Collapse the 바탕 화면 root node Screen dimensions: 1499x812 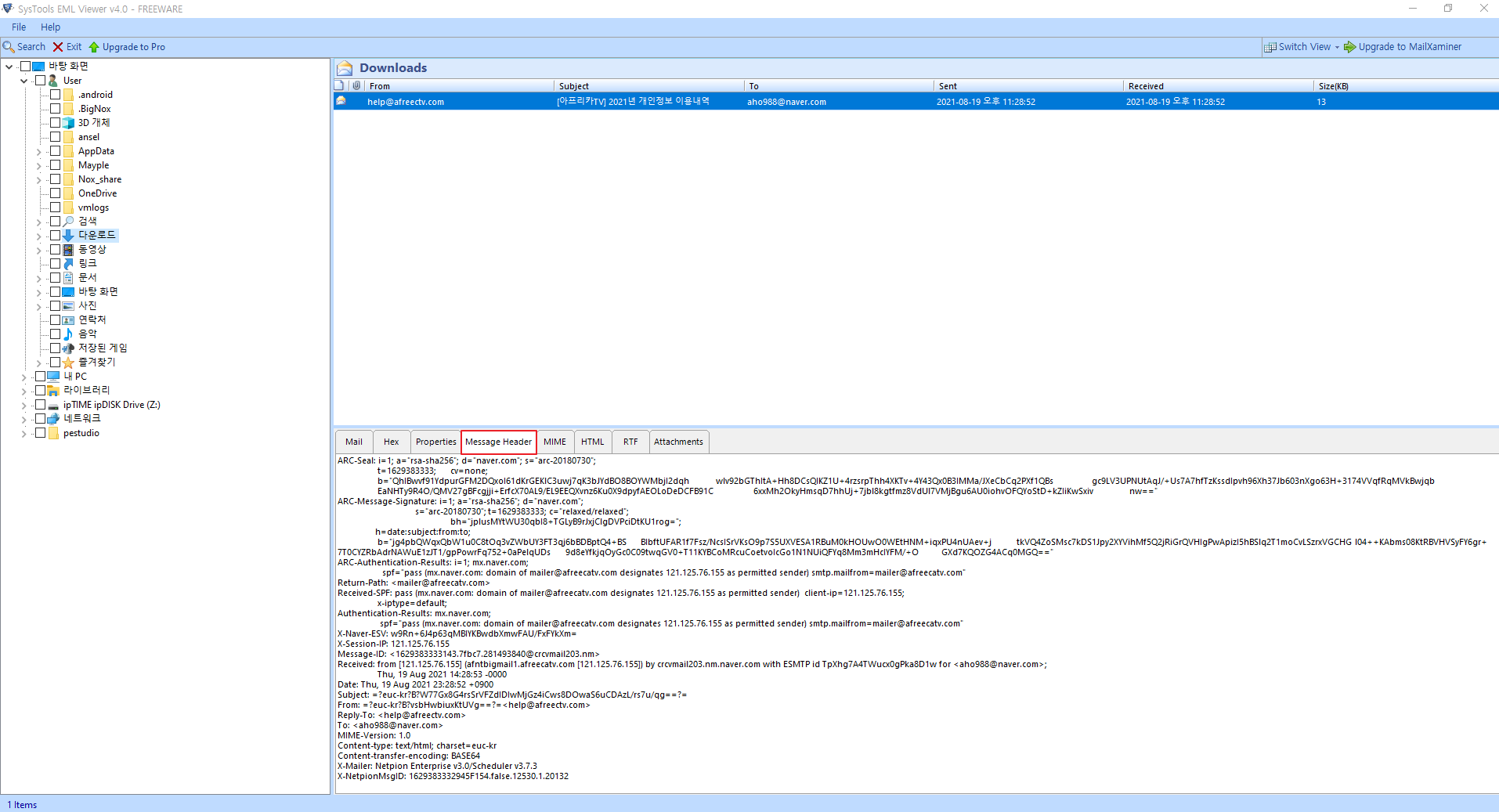(x=9, y=67)
